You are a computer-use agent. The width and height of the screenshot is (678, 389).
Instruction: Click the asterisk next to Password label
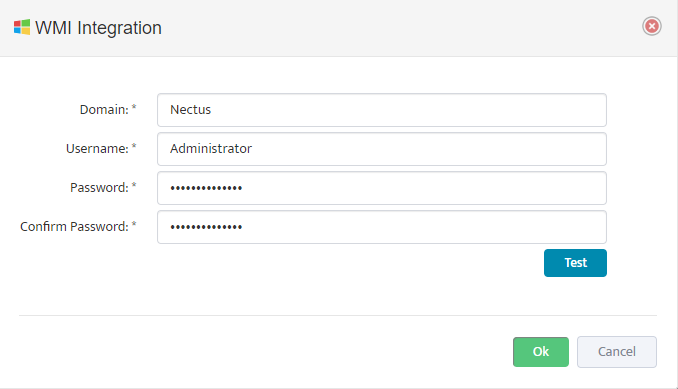[x=134, y=185]
